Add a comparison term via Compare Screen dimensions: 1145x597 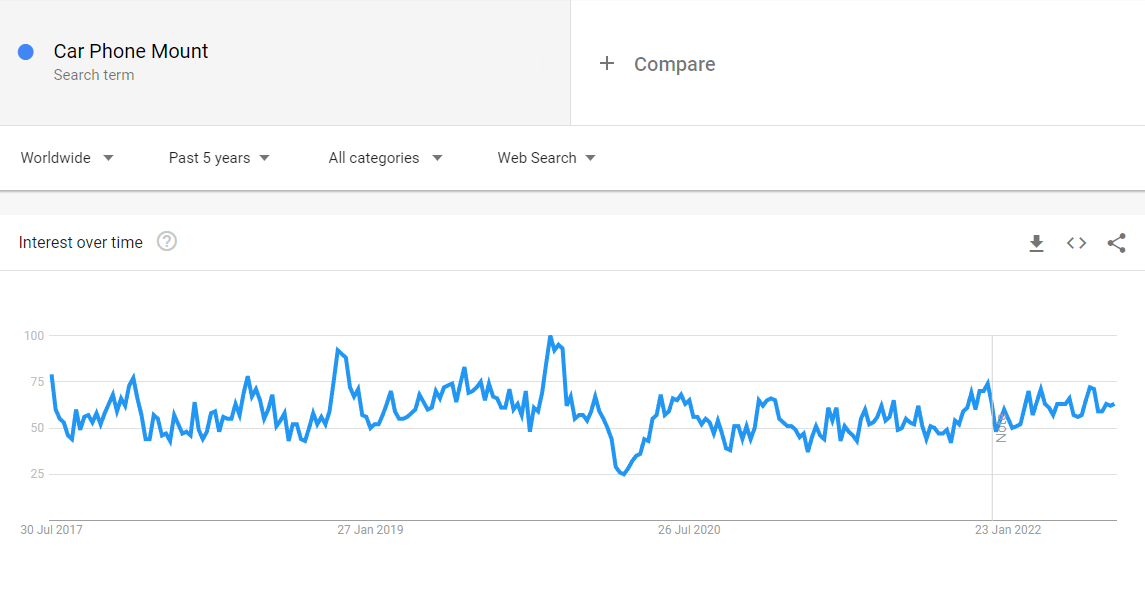[674, 64]
